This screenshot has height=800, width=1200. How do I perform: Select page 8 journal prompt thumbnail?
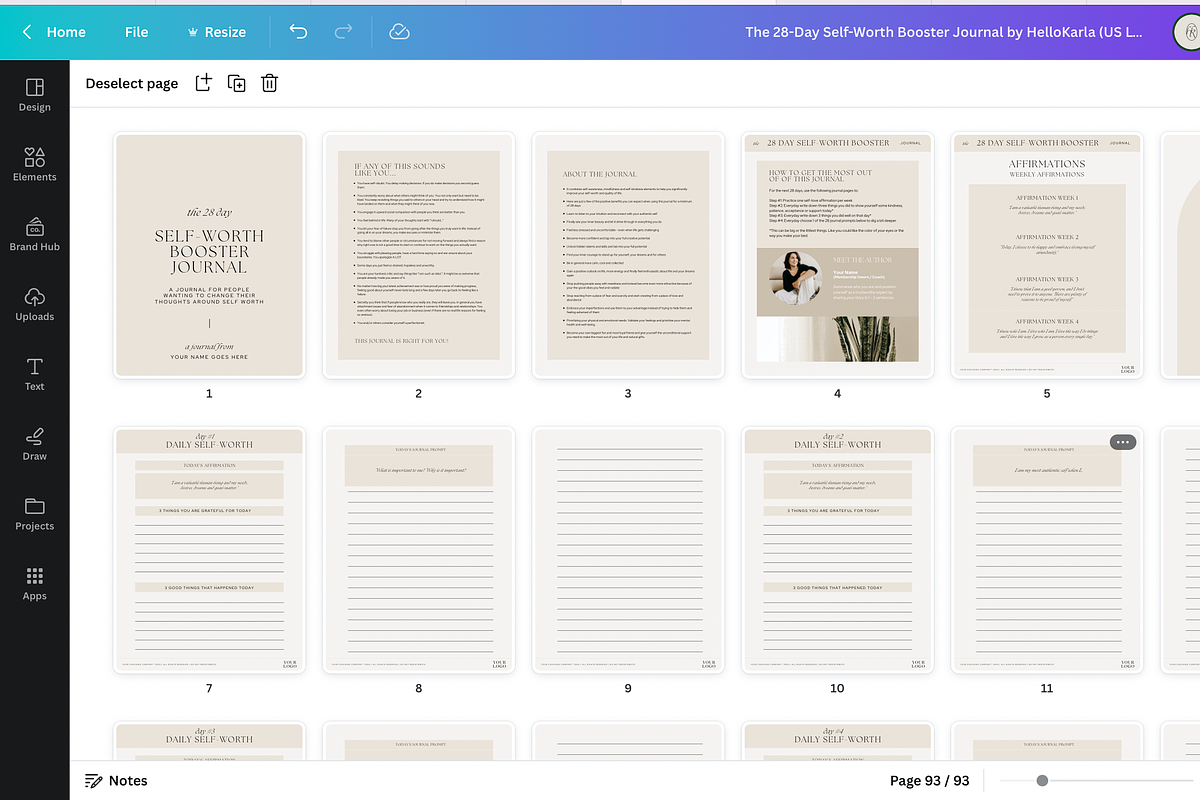coord(418,550)
